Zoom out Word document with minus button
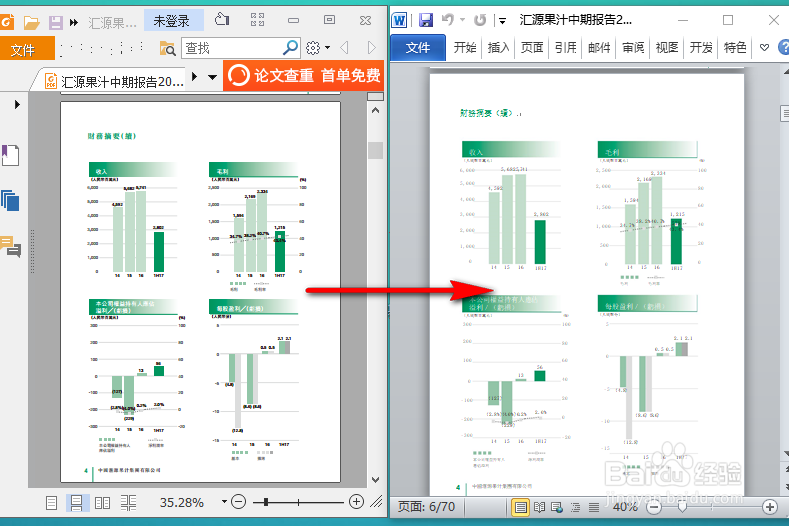Screen dimensions: 789x526 point(654,507)
